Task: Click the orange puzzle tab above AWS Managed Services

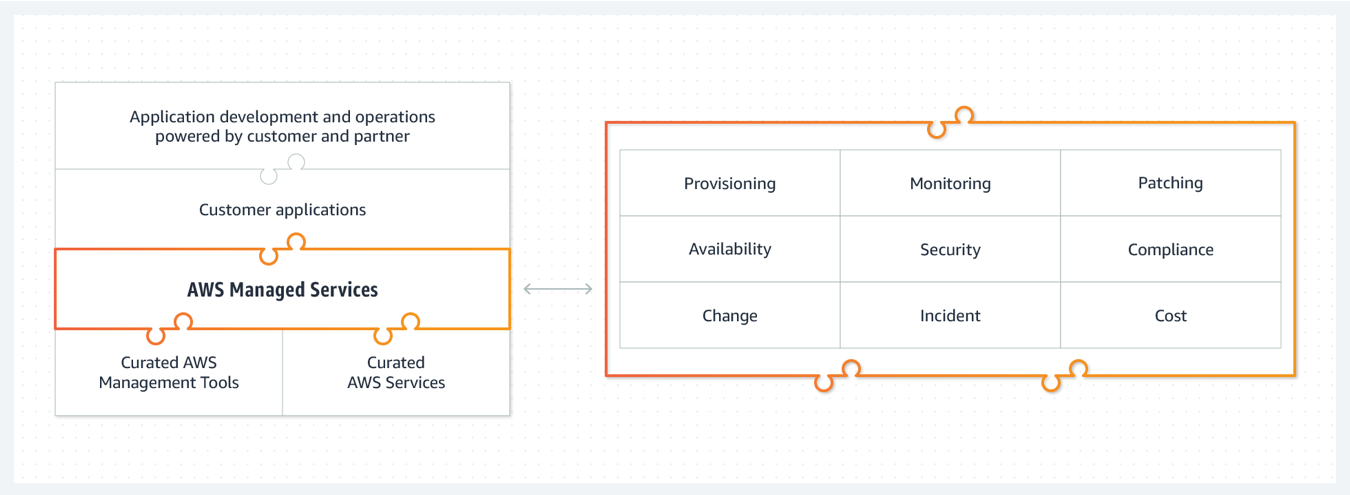Action: [282, 249]
